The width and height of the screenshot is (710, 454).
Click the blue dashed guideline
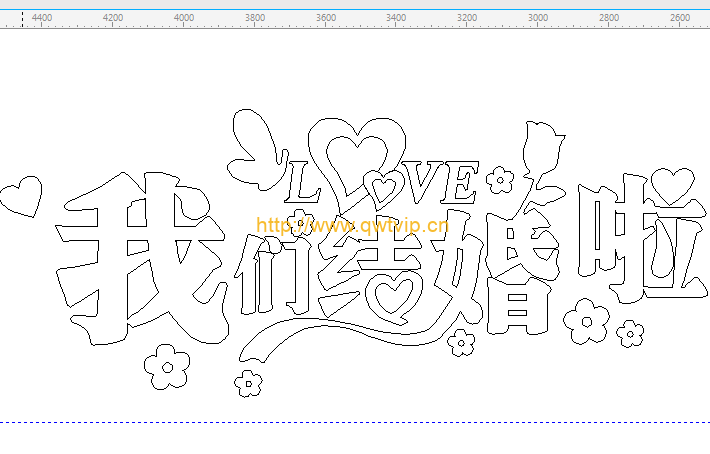355,422
